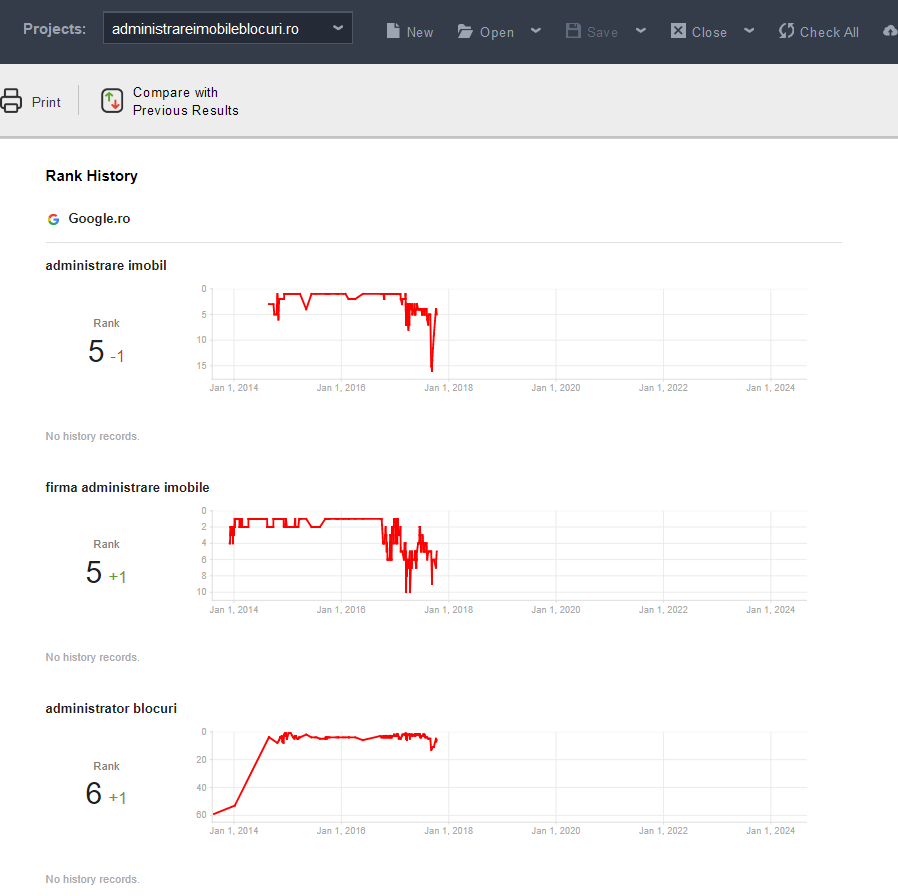Click the Open folder icon
898x896 pixels.
coord(466,31)
